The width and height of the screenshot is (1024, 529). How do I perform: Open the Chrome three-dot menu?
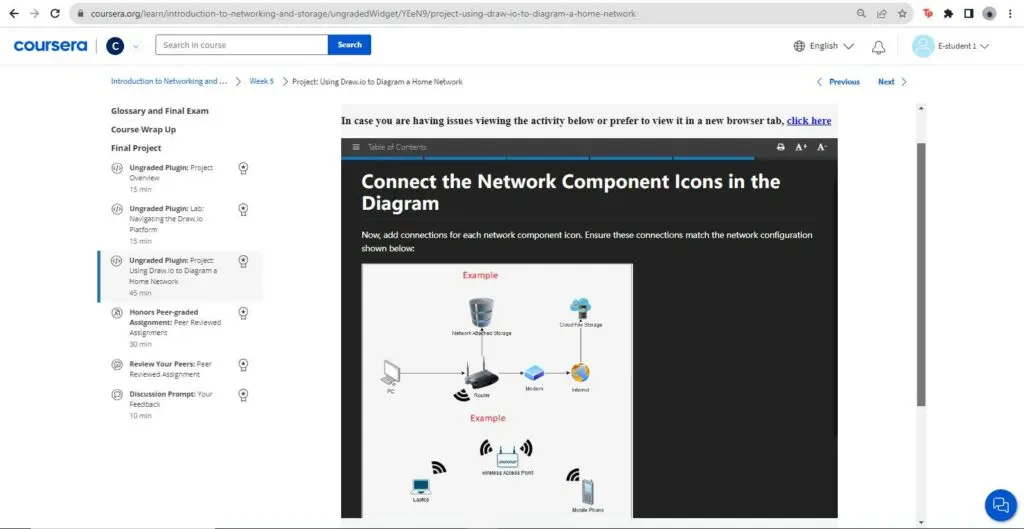pyautogui.click(x=1010, y=13)
